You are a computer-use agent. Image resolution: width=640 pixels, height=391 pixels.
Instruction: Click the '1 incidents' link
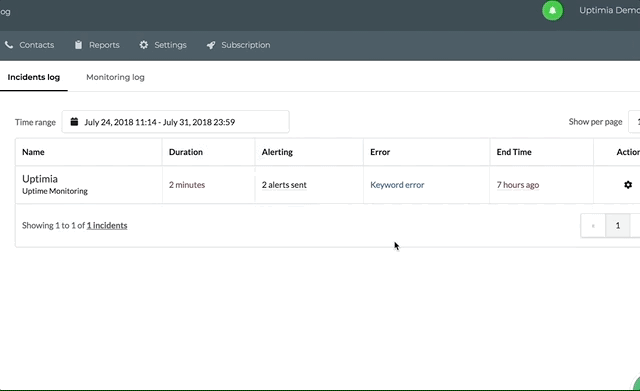point(107,225)
